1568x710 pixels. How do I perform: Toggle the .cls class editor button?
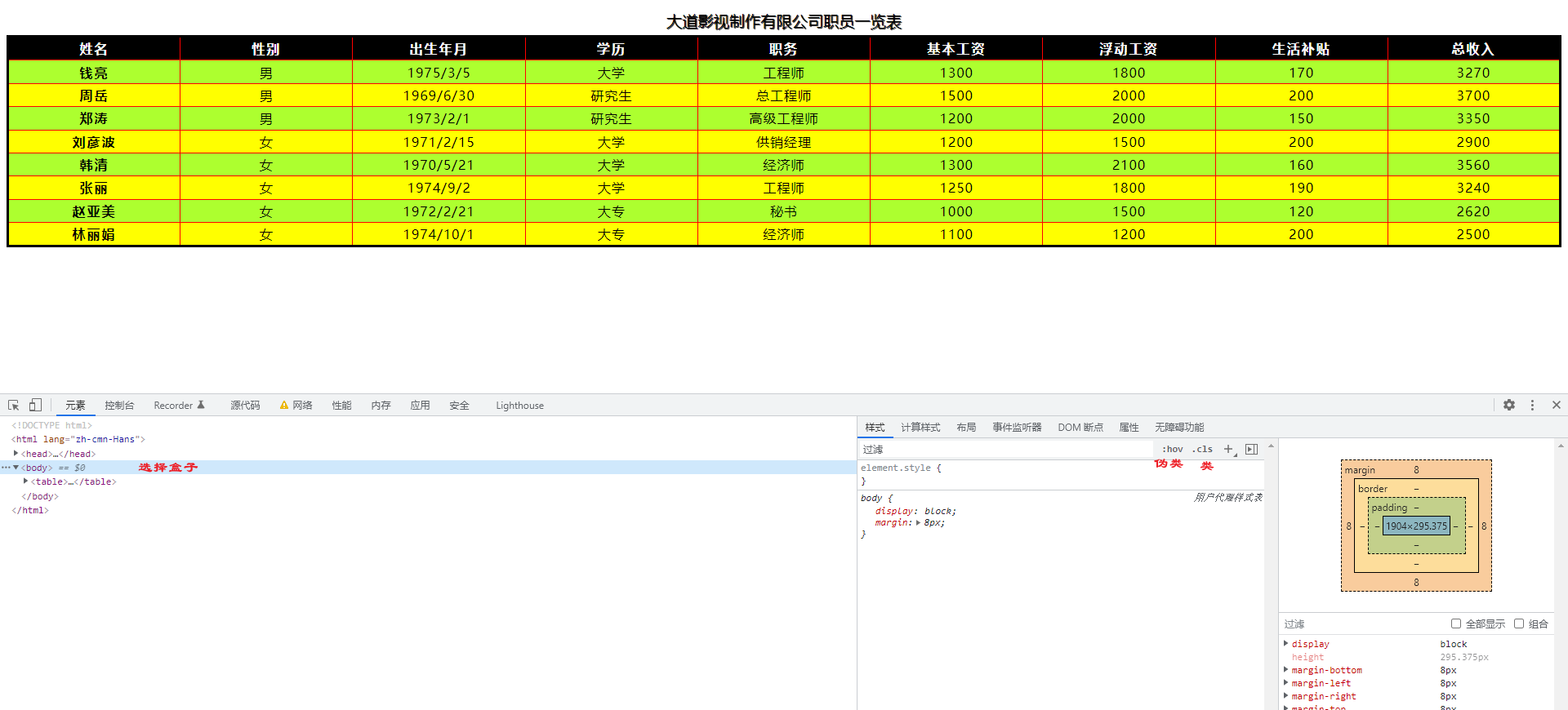click(1202, 450)
